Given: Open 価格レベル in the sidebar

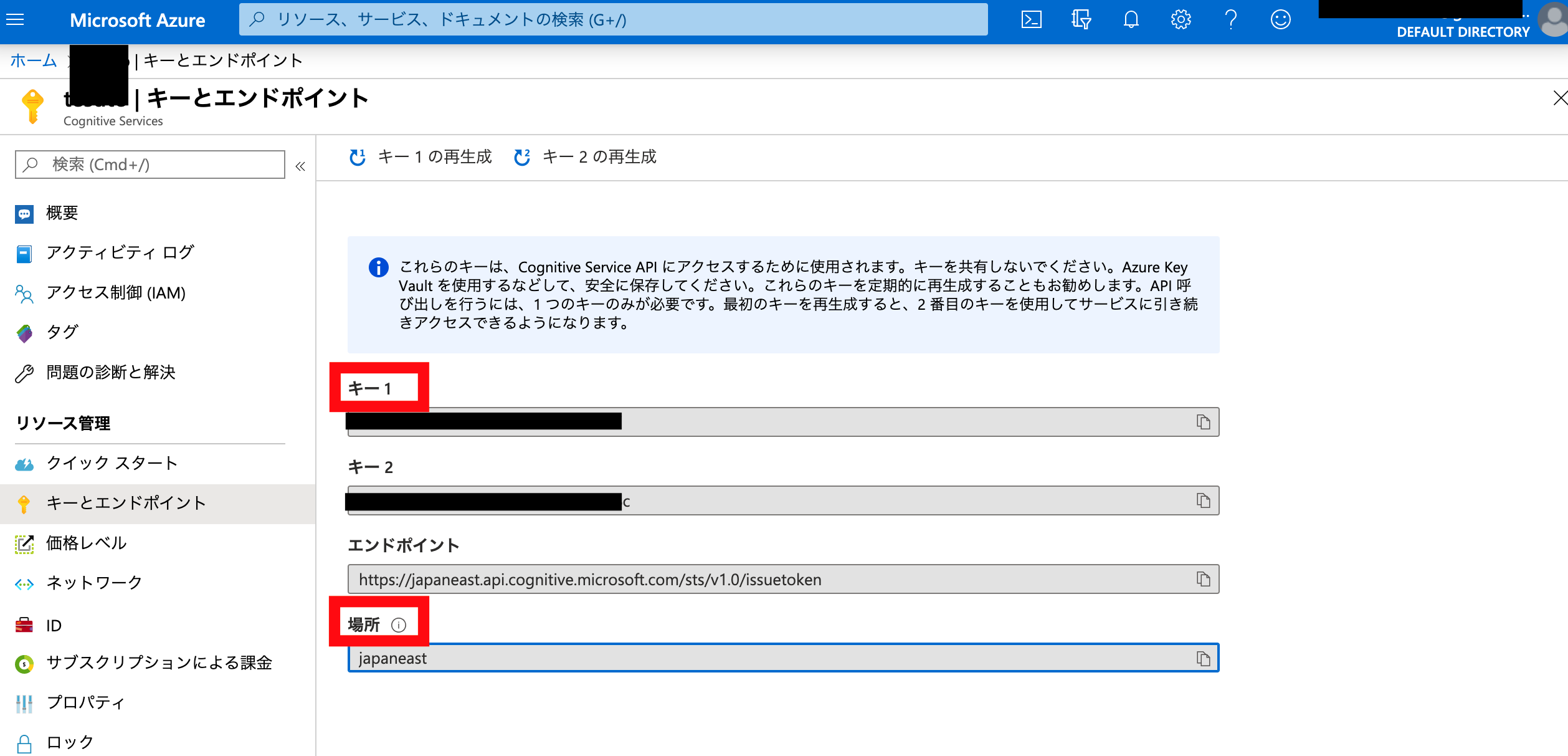Looking at the screenshot, I should pos(158,543).
